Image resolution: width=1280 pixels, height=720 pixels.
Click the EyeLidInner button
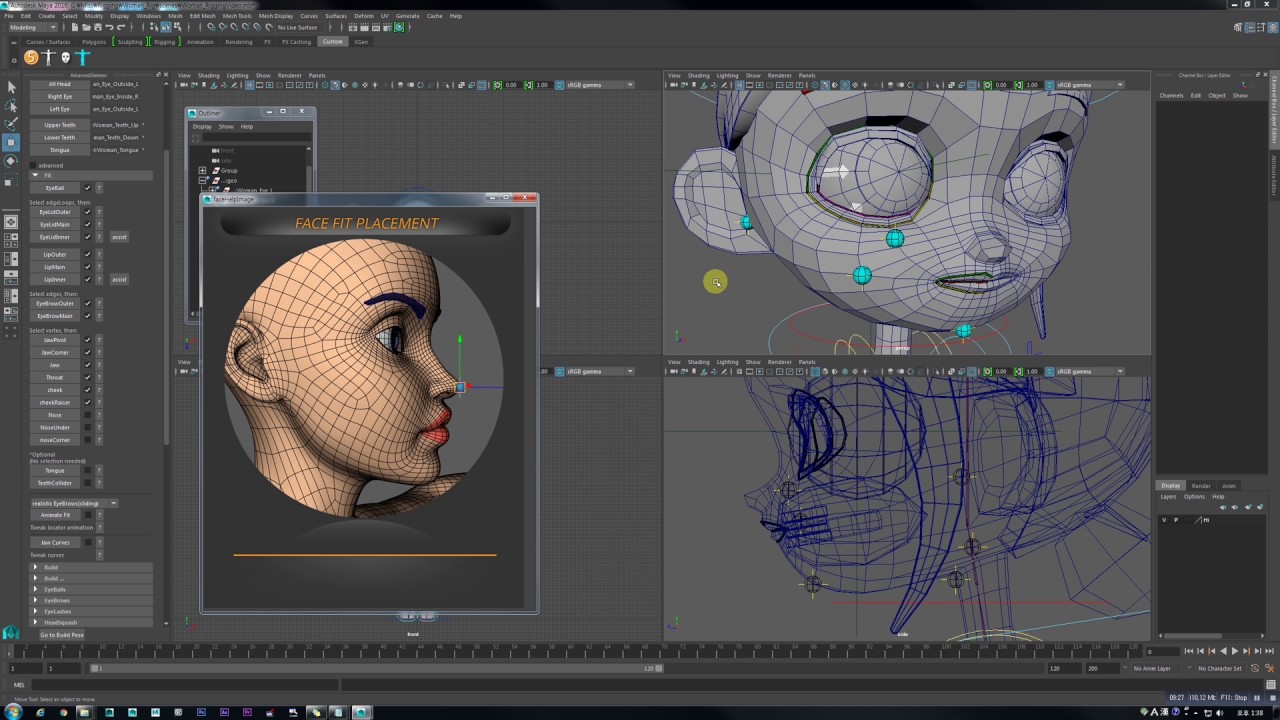pos(55,237)
